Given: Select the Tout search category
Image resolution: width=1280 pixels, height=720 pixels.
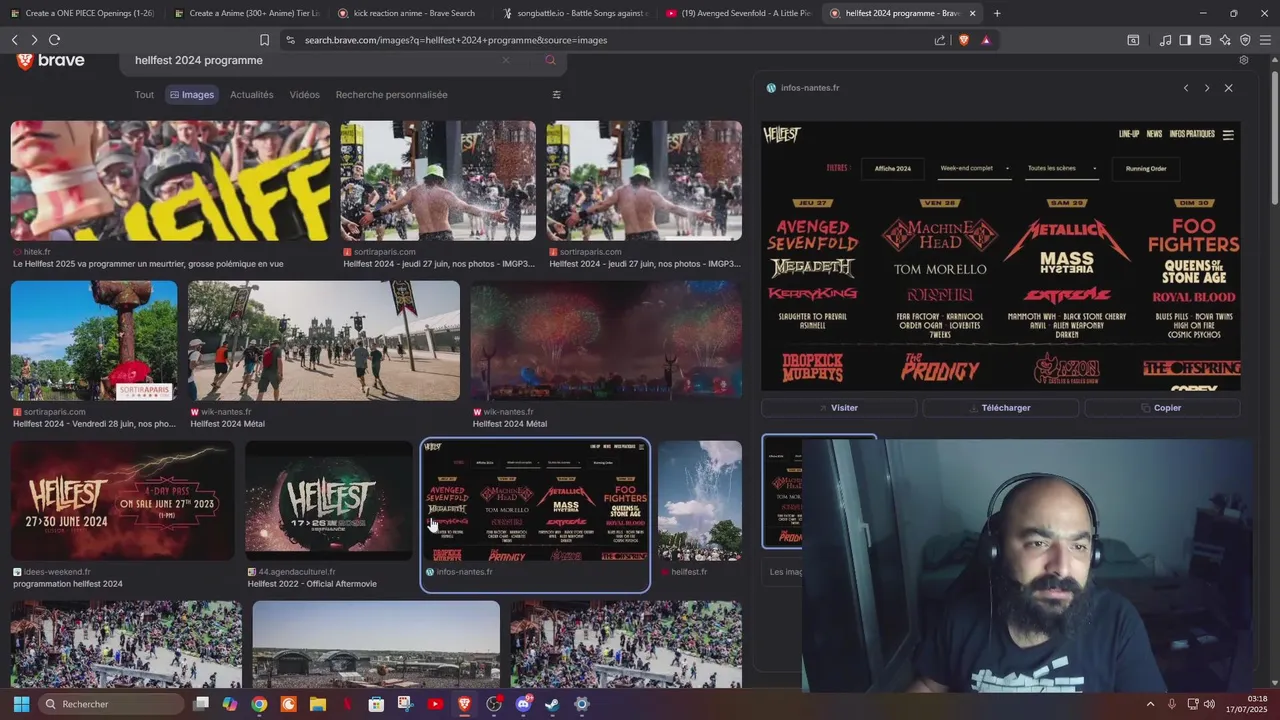Looking at the screenshot, I should pos(145,95).
